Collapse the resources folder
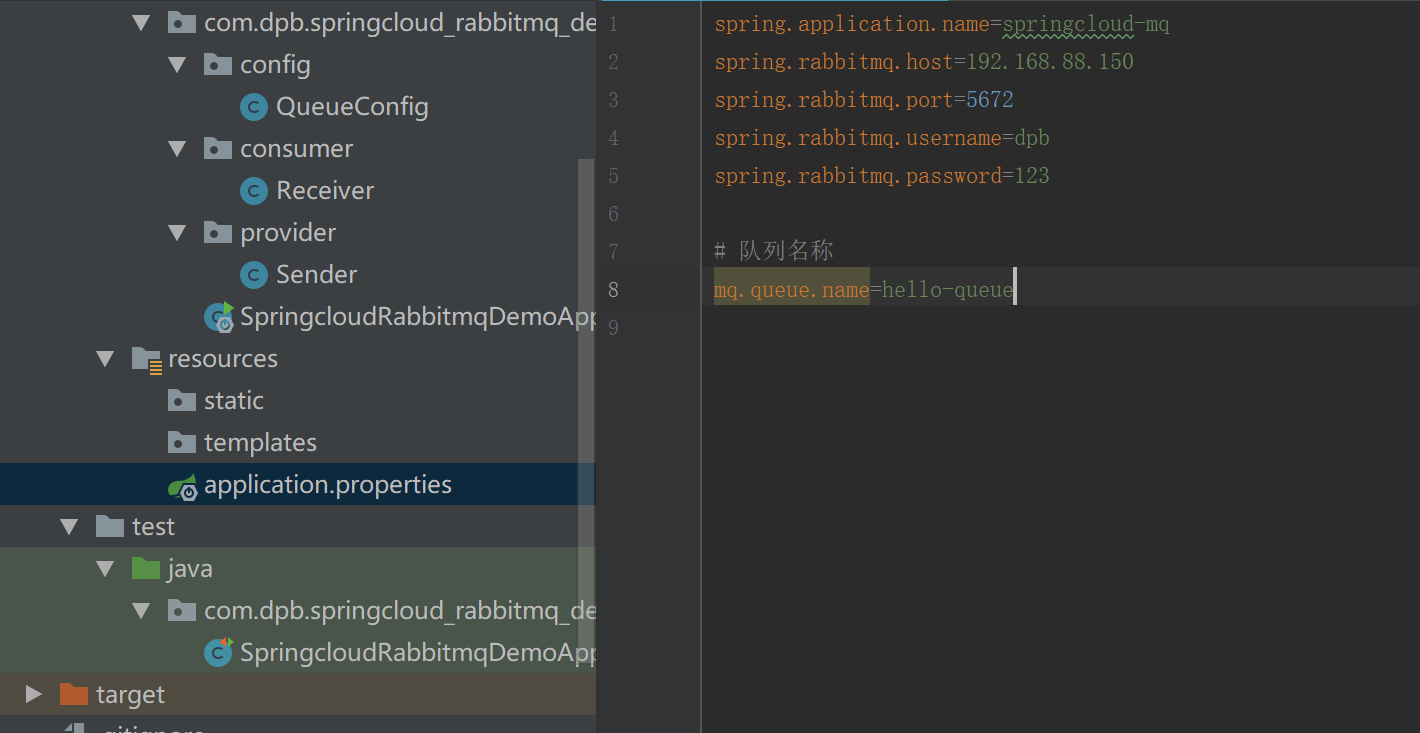The image size is (1420, 733). [106, 359]
